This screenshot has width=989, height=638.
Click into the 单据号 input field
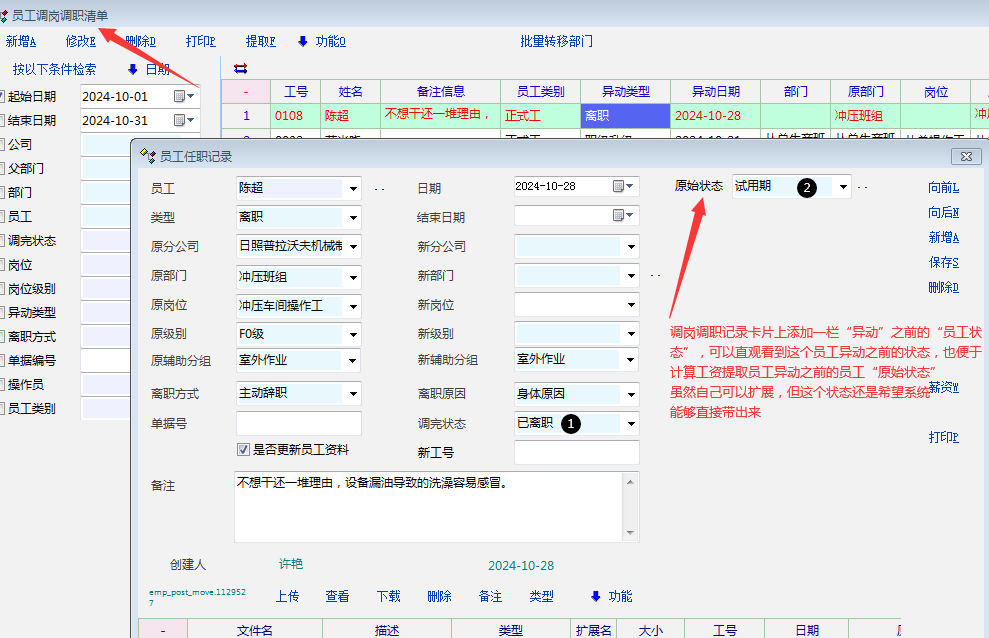tap(297, 424)
